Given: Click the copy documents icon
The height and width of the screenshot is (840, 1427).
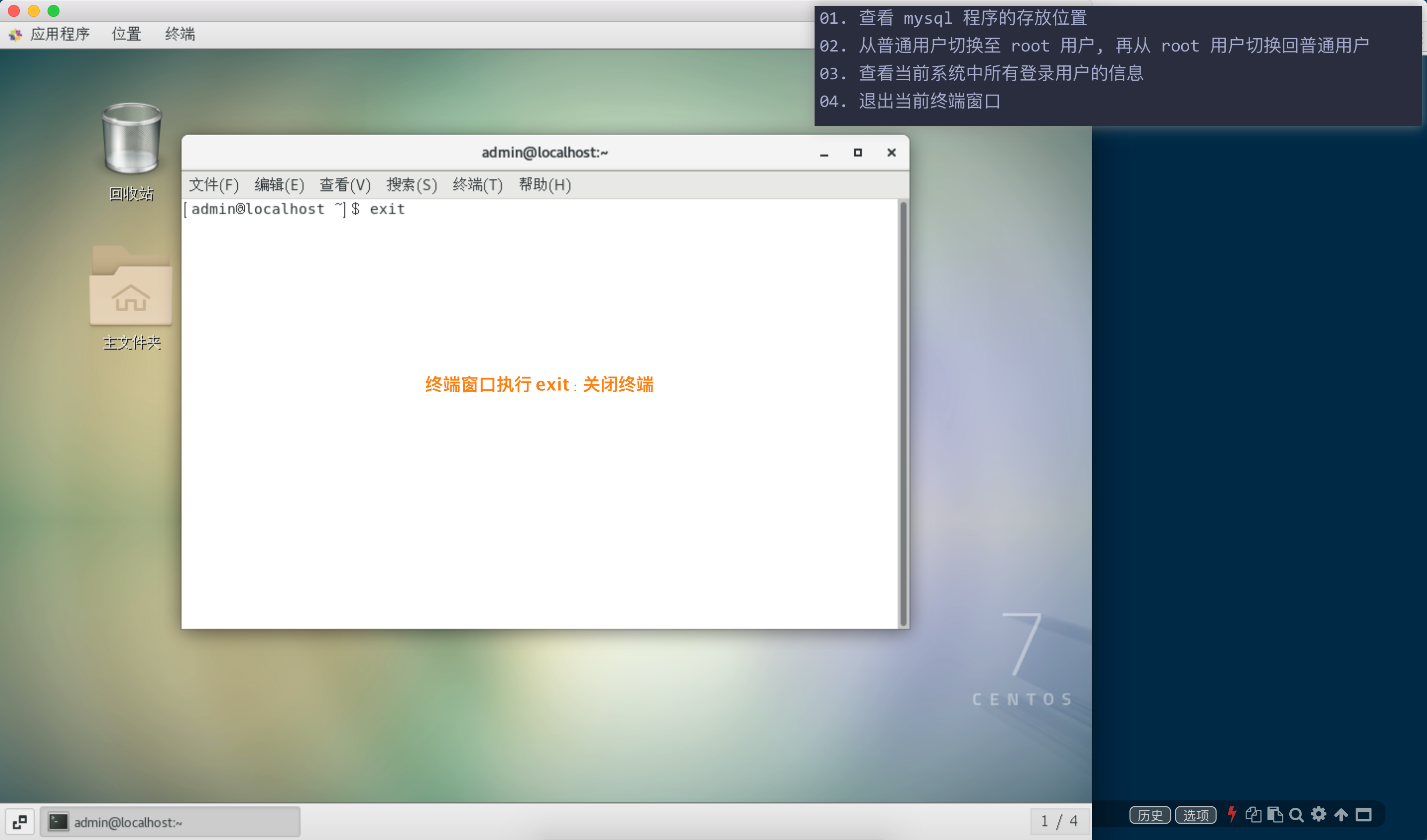Looking at the screenshot, I should (1253, 815).
